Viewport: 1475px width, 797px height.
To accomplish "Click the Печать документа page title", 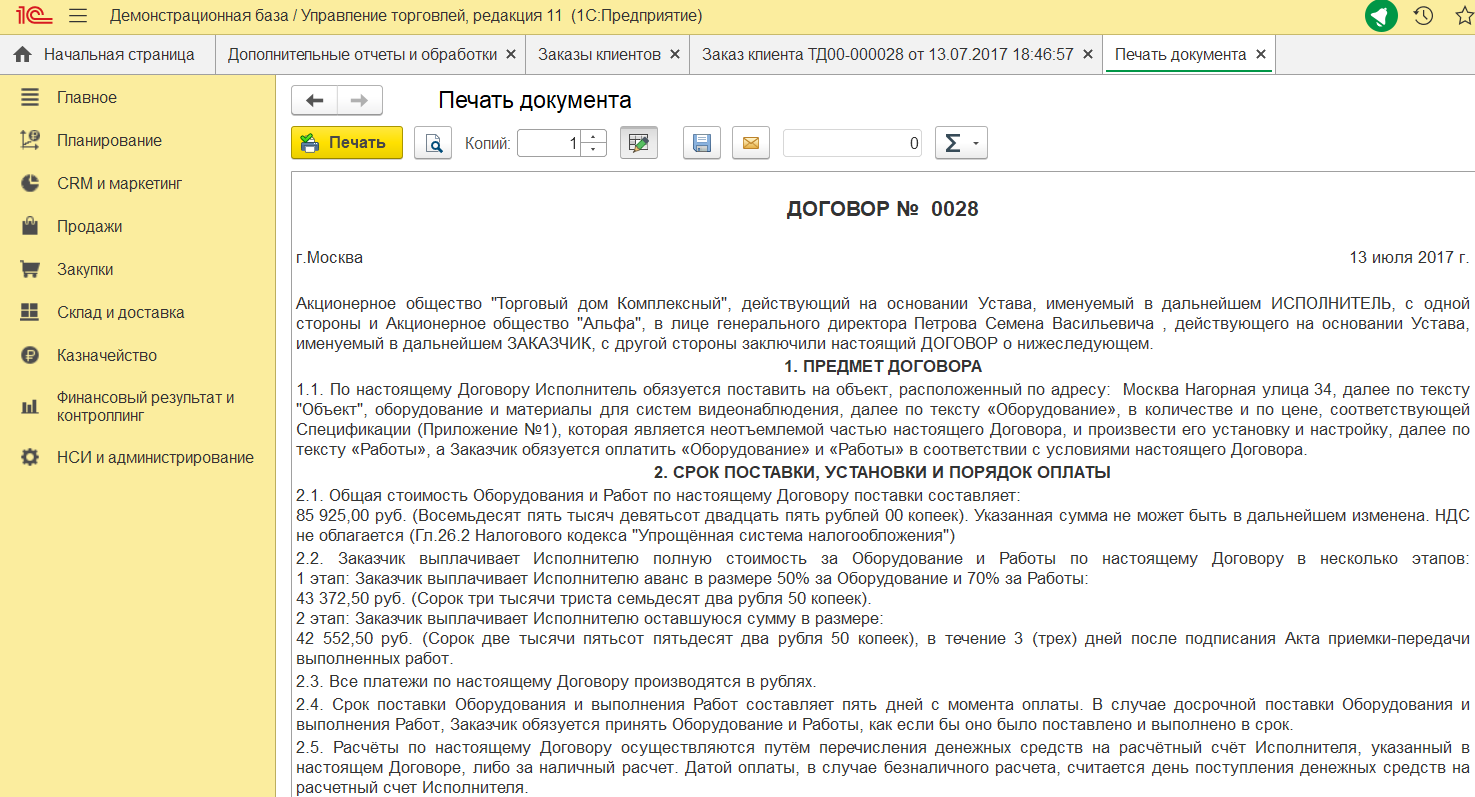I will (535, 100).
